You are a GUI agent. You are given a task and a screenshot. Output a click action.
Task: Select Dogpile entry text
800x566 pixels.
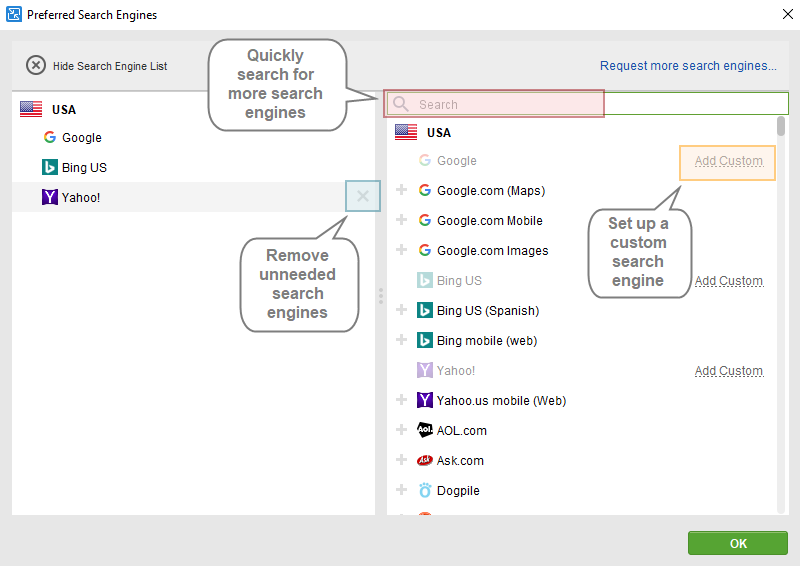coord(458,491)
